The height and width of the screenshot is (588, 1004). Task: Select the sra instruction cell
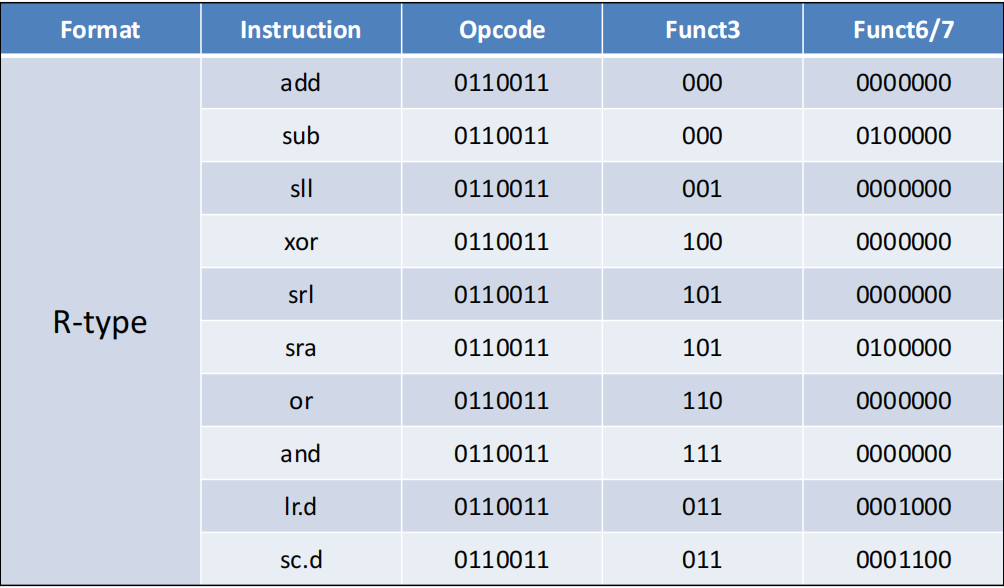point(301,348)
